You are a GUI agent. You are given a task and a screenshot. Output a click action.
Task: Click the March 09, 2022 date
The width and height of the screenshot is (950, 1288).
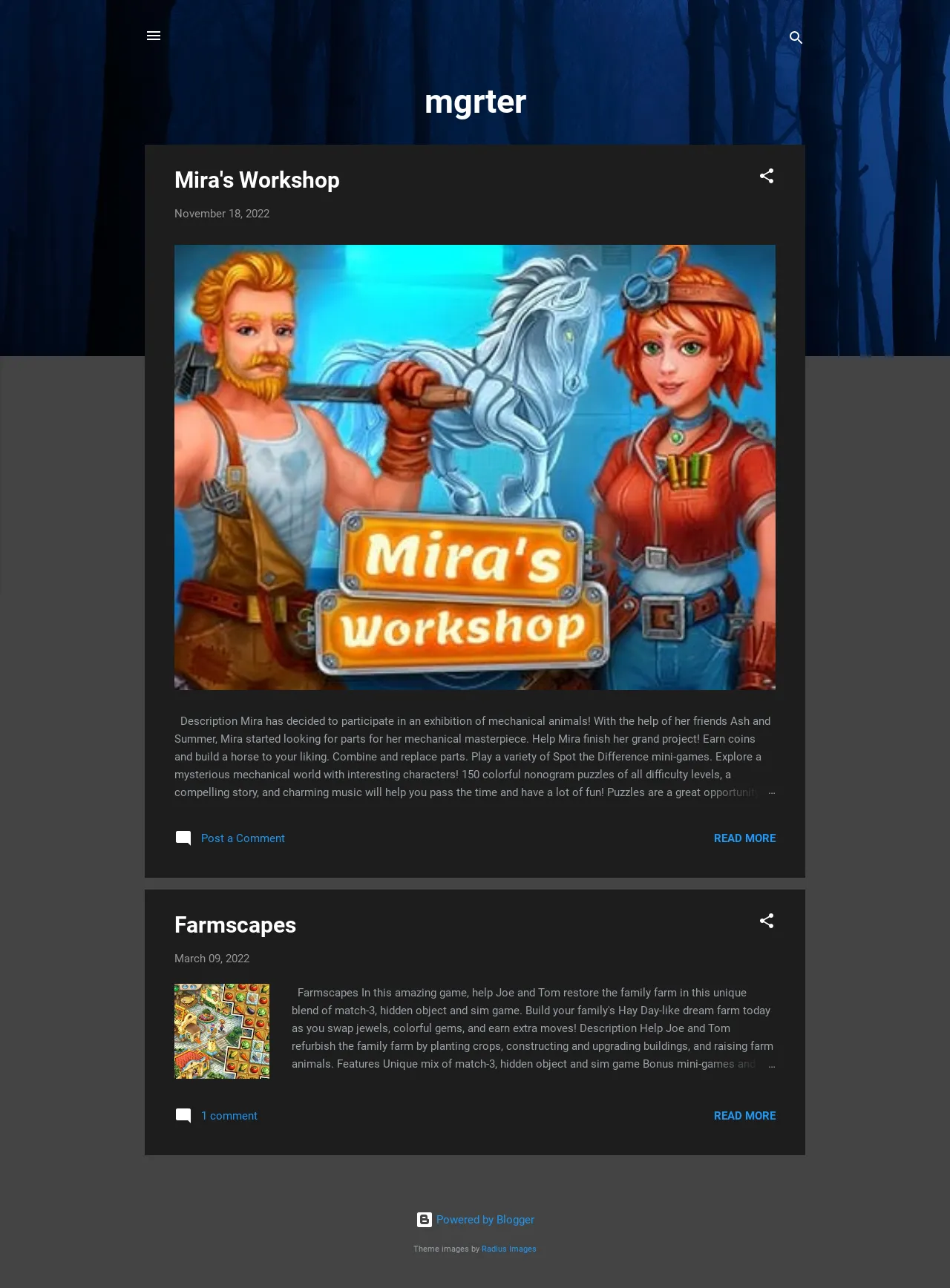(212, 959)
